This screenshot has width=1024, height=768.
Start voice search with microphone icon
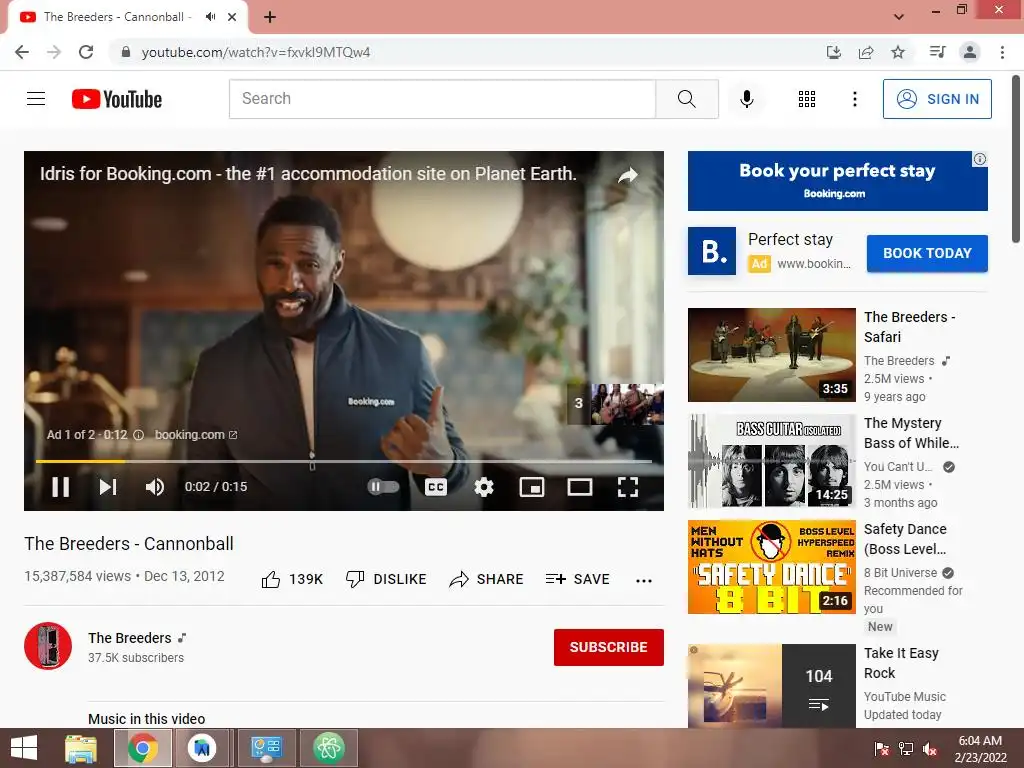click(746, 99)
